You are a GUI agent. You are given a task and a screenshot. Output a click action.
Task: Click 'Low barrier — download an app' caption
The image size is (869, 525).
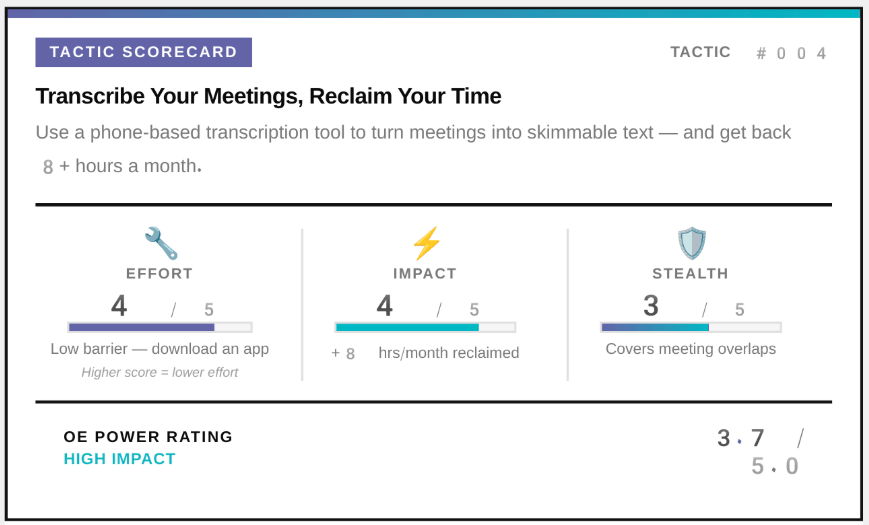point(160,349)
